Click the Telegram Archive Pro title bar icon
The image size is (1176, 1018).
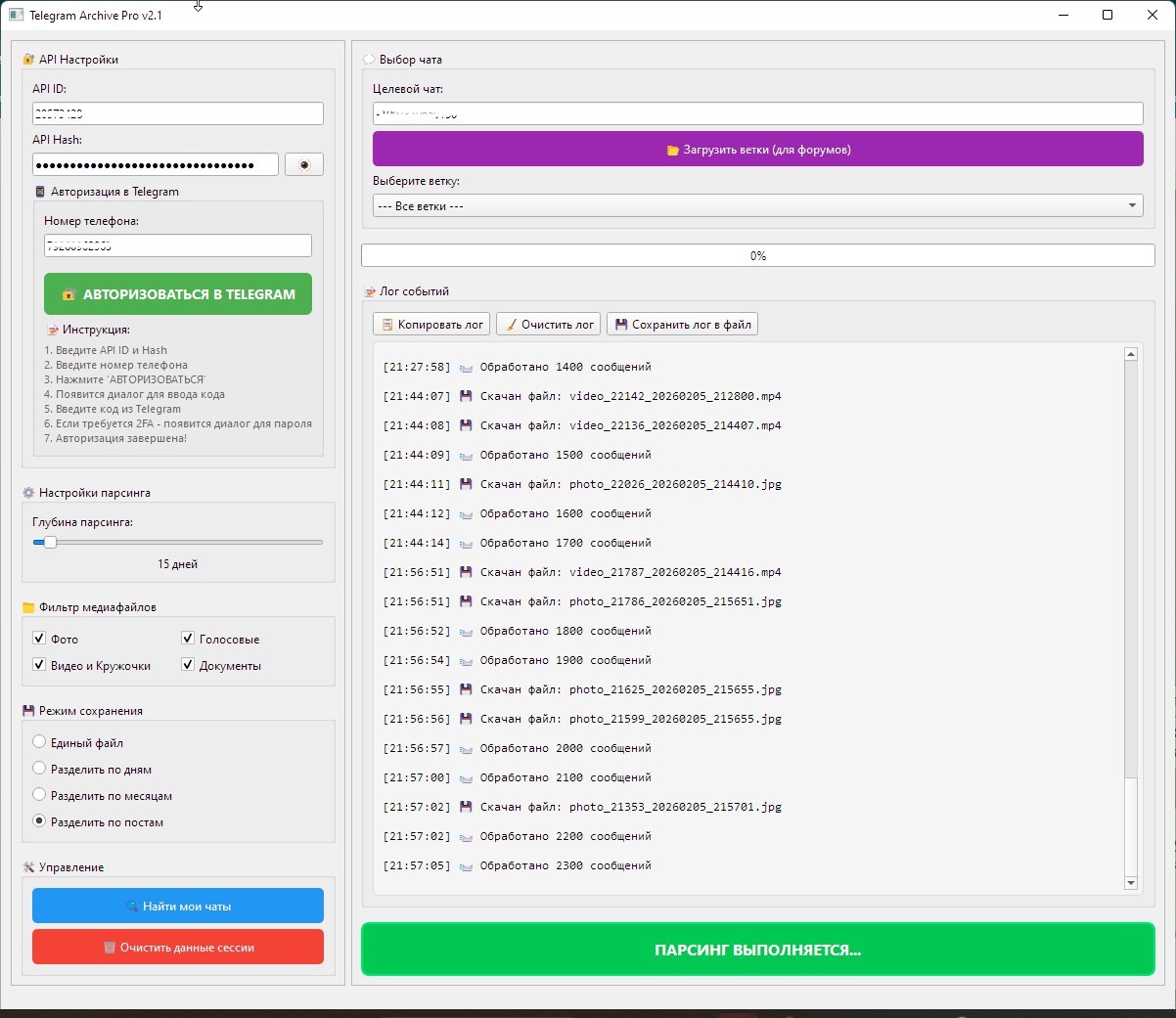[x=16, y=16]
